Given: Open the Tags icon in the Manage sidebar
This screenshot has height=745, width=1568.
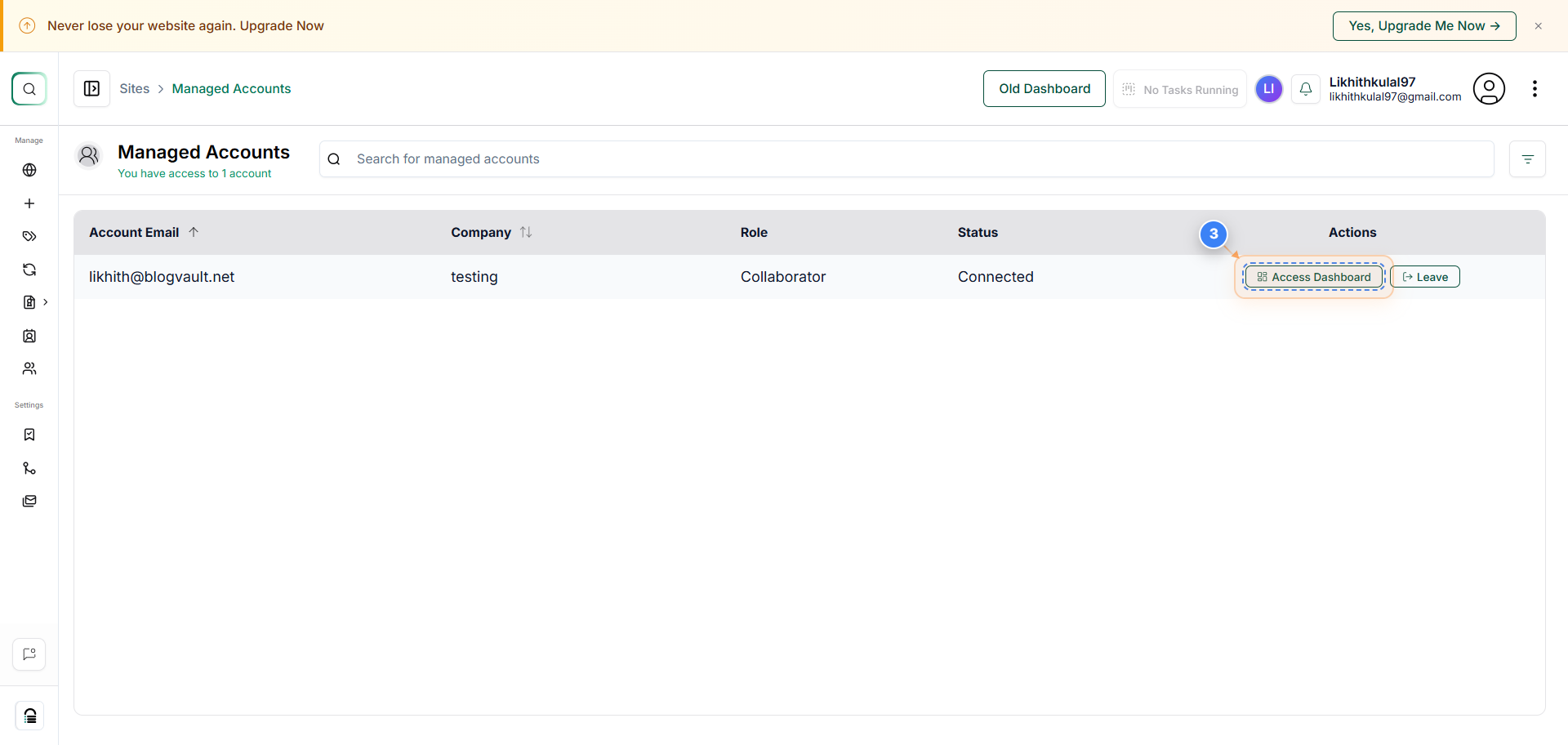Looking at the screenshot, I should point(29,236).
